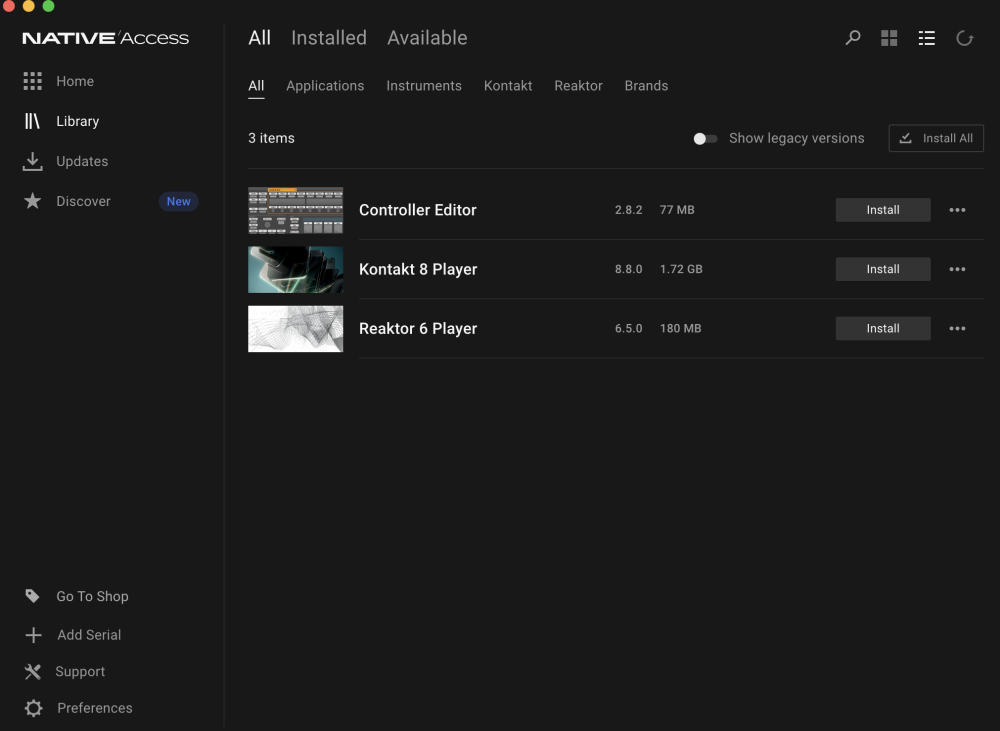Screen dimensions: 1000x731
Task: Click the Show legacy versions label
Action: (x=797, y=138)
